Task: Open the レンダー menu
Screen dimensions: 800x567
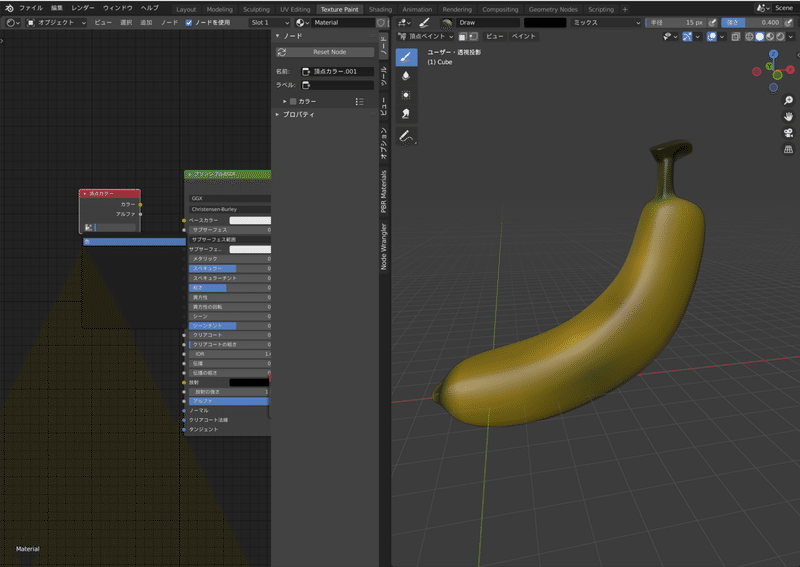Action: click(83, 8)
